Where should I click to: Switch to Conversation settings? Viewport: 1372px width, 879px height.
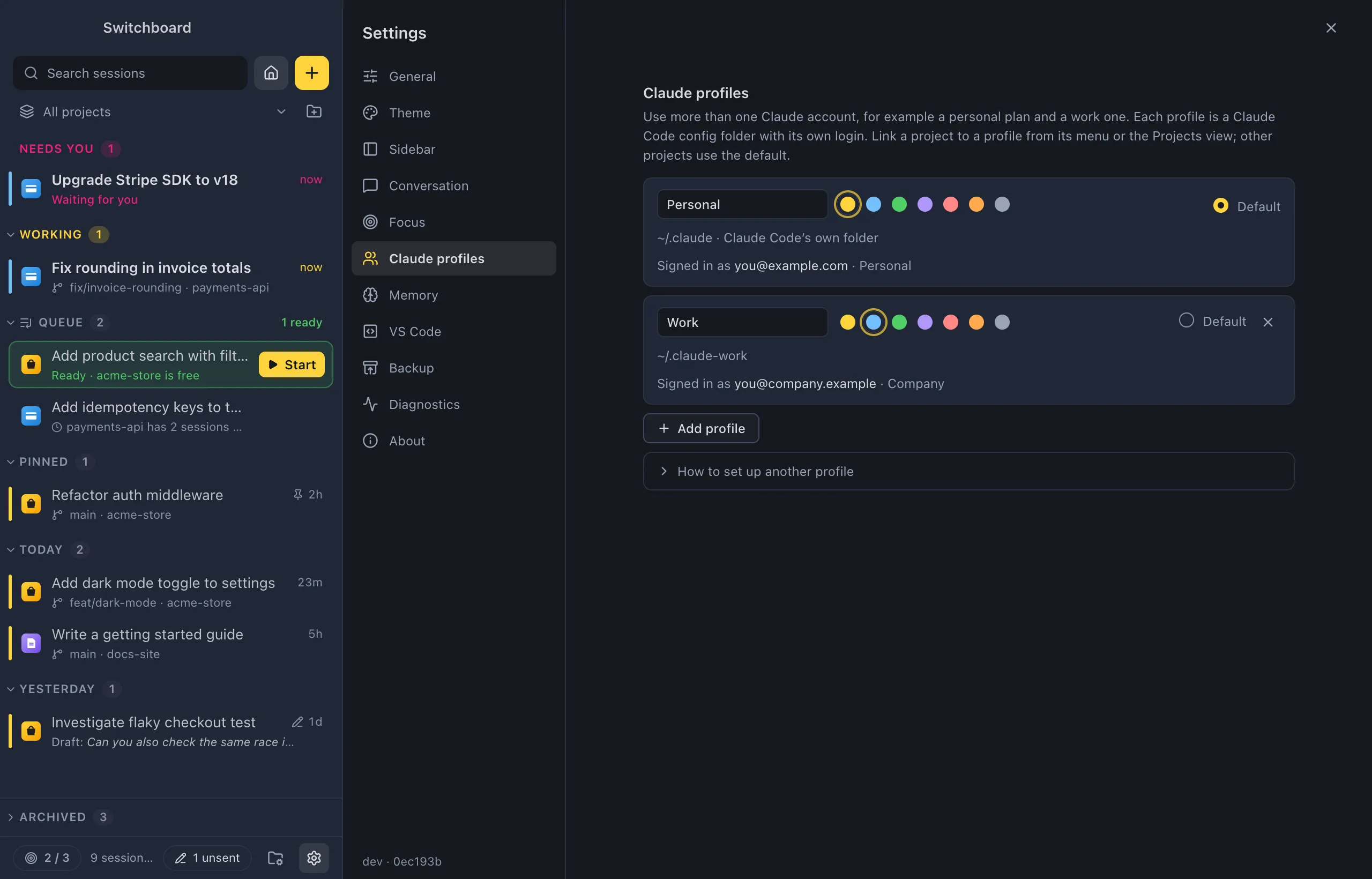click(454, 185)
